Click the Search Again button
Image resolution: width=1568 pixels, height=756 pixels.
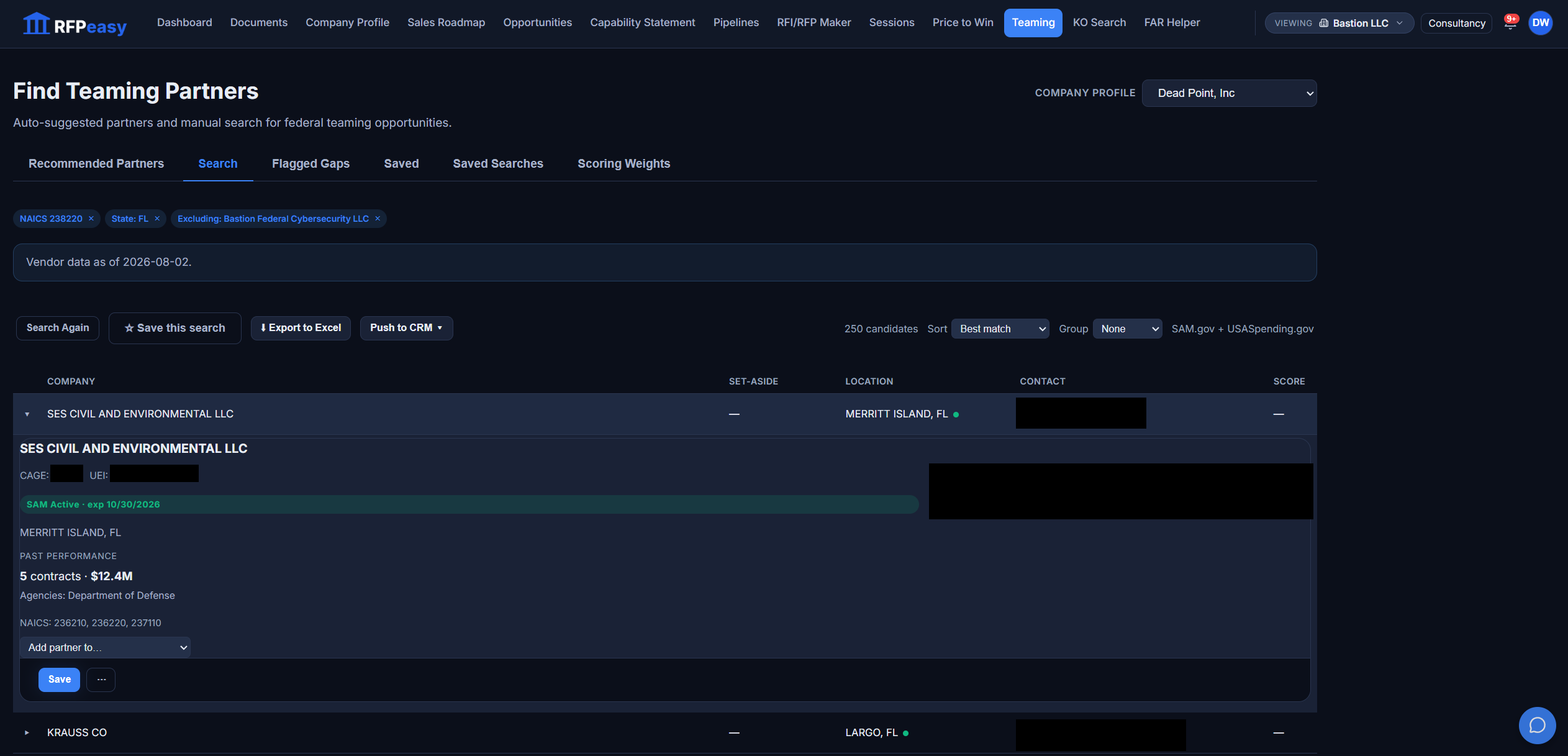click(x=58, y=328)
